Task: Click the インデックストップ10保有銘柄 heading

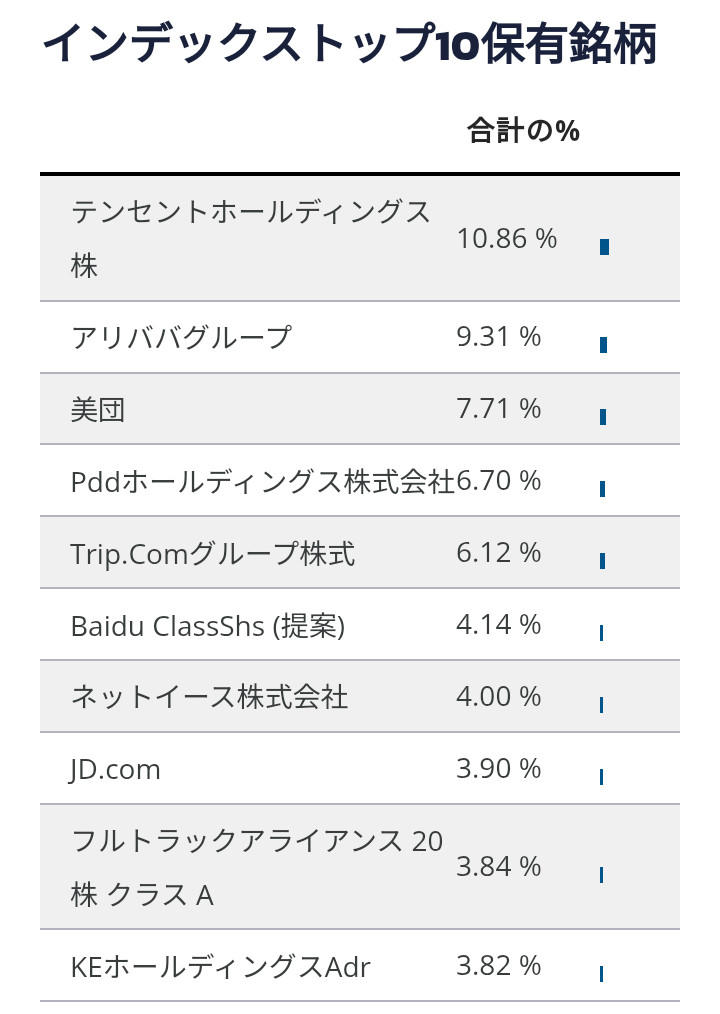Action: tap(350, 43)
